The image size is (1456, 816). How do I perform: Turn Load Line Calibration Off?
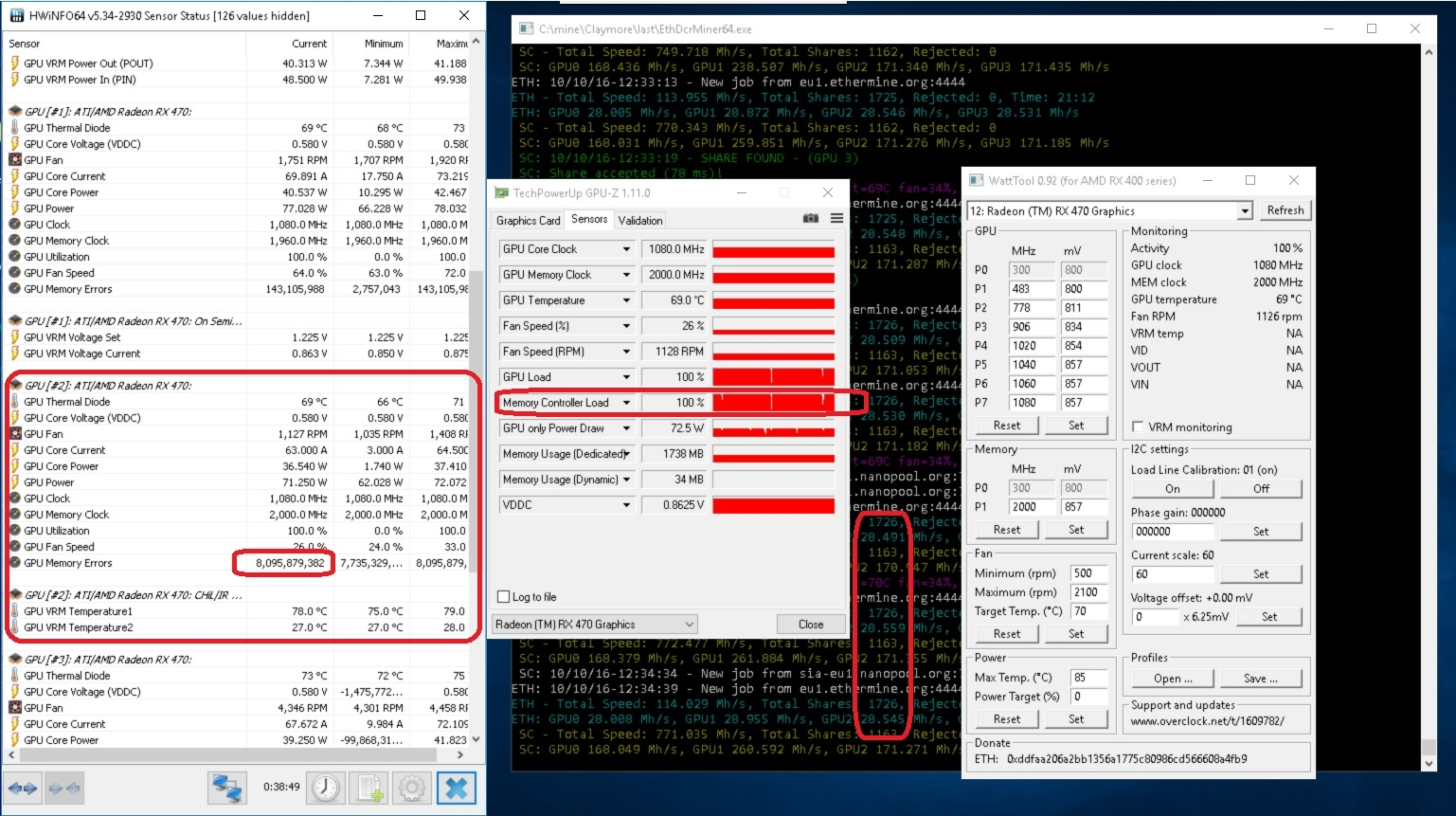(x=1261, y=489)
